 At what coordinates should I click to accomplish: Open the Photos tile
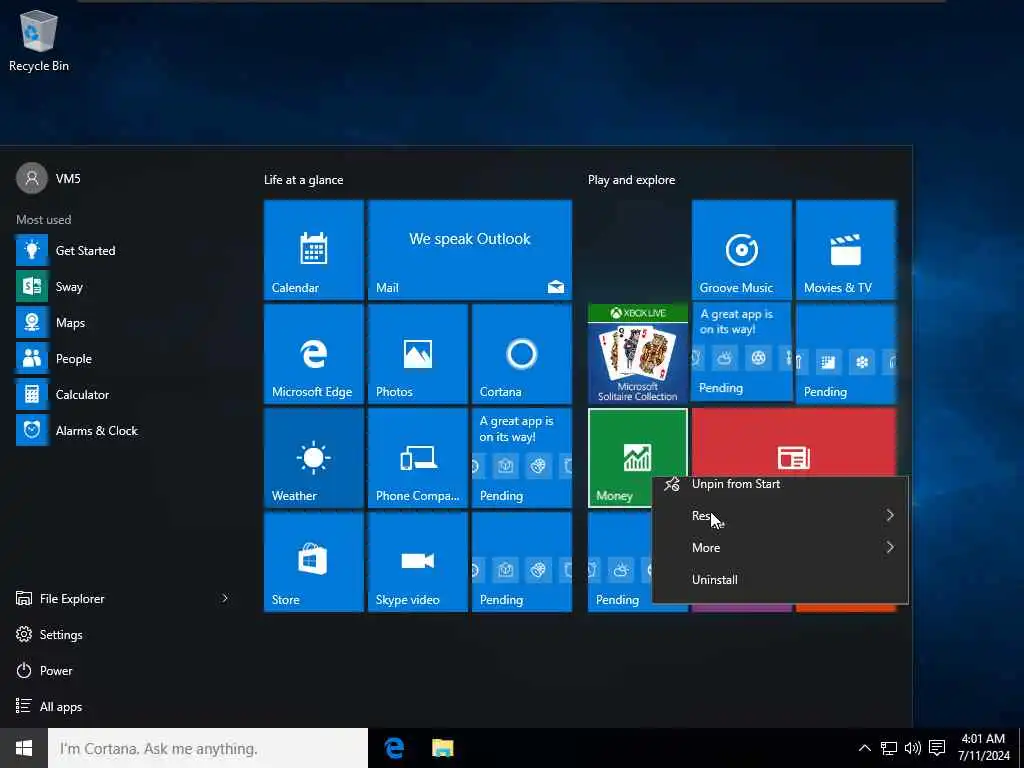[417, 354]
